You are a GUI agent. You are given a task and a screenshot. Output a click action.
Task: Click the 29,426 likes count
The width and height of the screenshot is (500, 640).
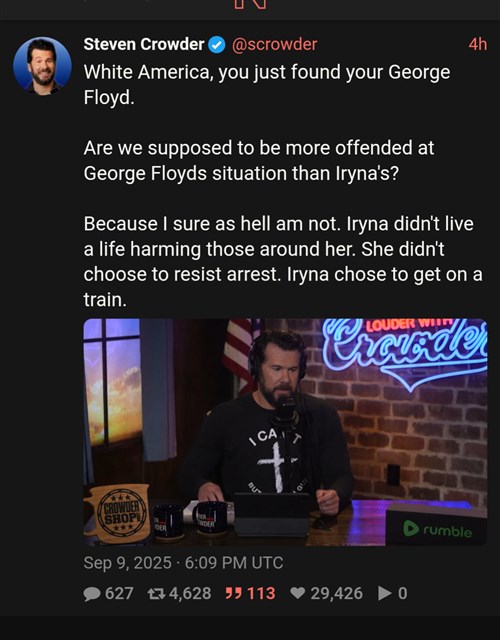pyautogui.click(x=336, y=593)
